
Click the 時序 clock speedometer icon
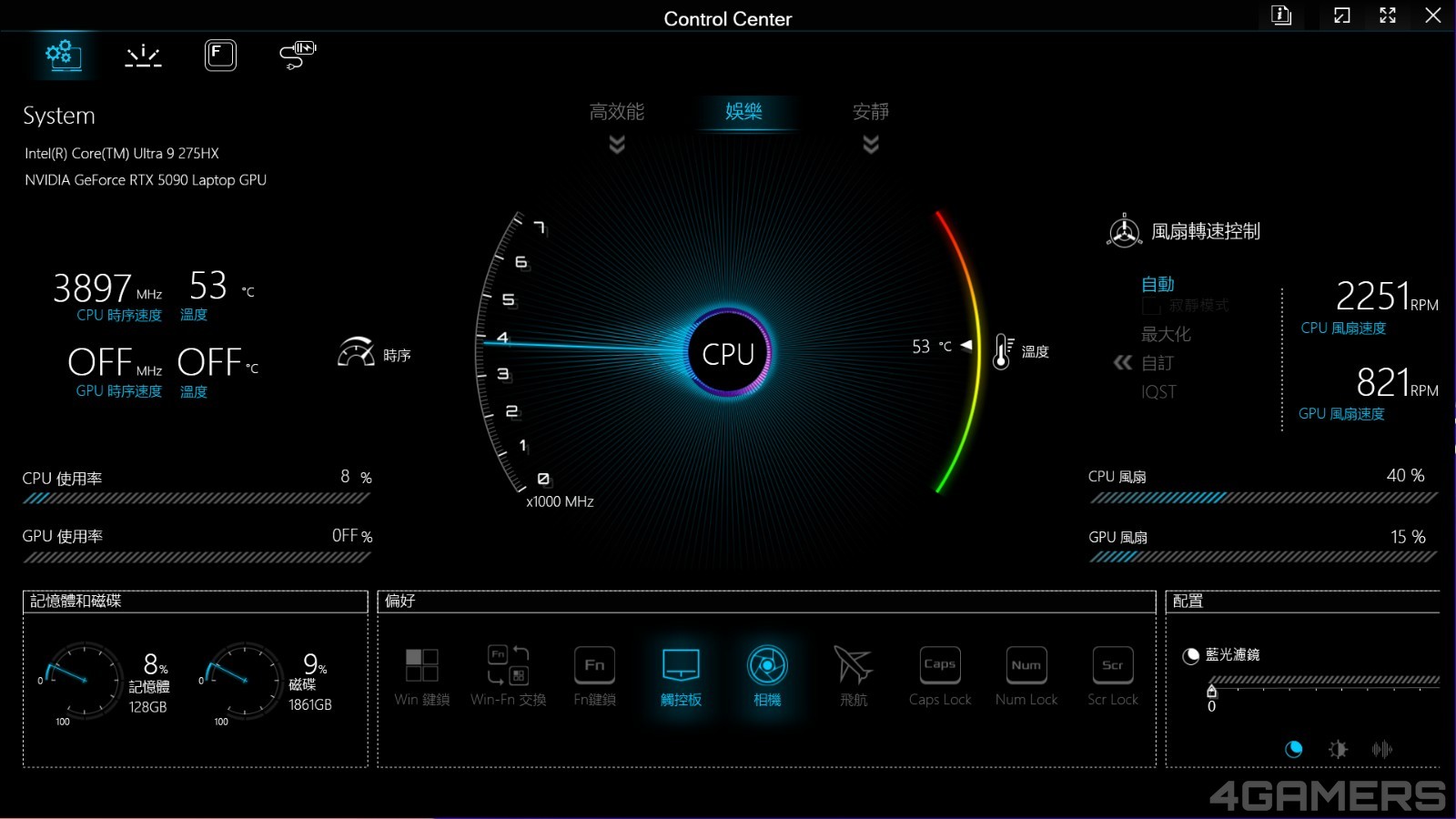click(x=356, y=352)
